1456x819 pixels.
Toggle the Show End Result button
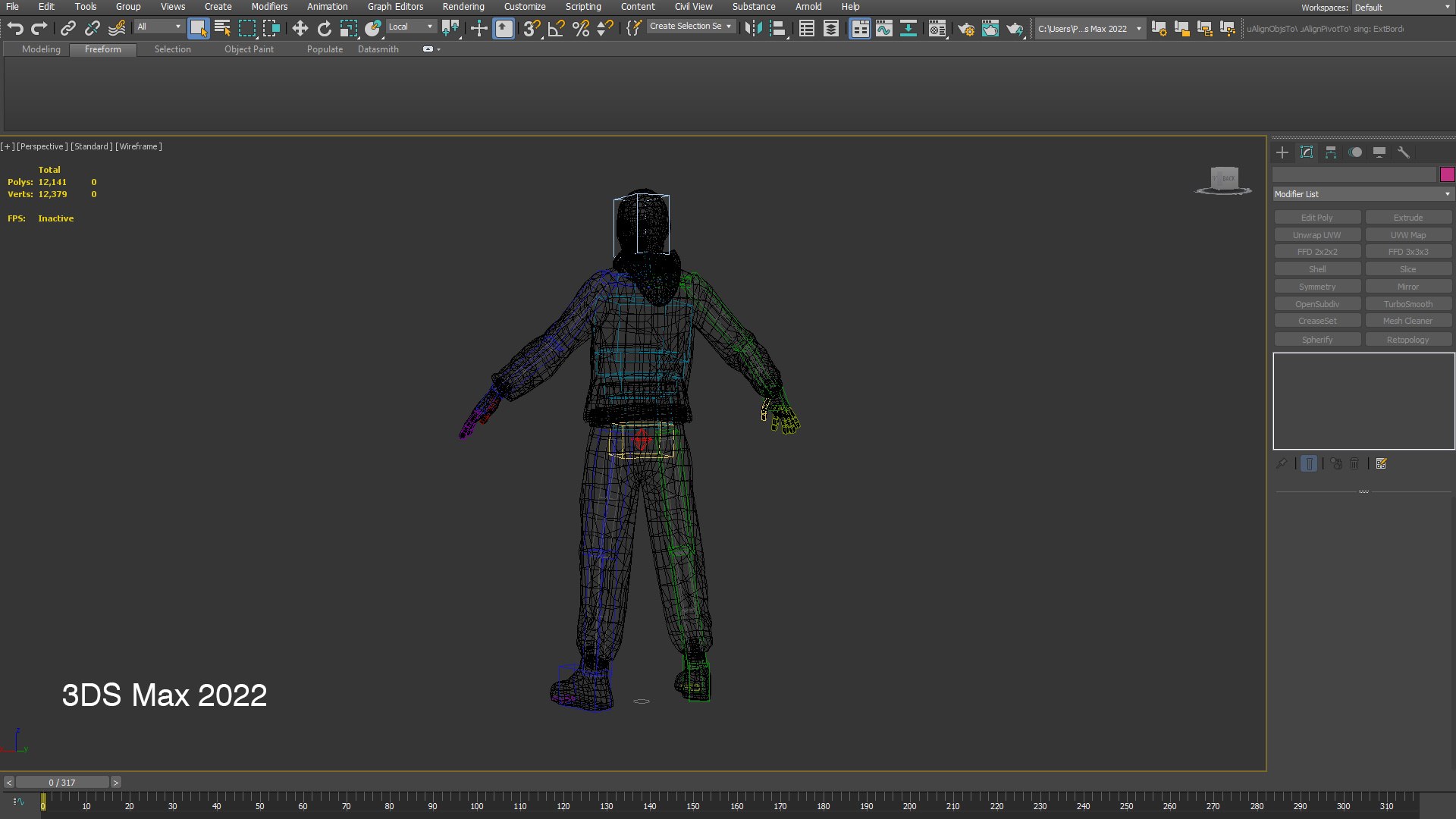(x=1309, y=463)
